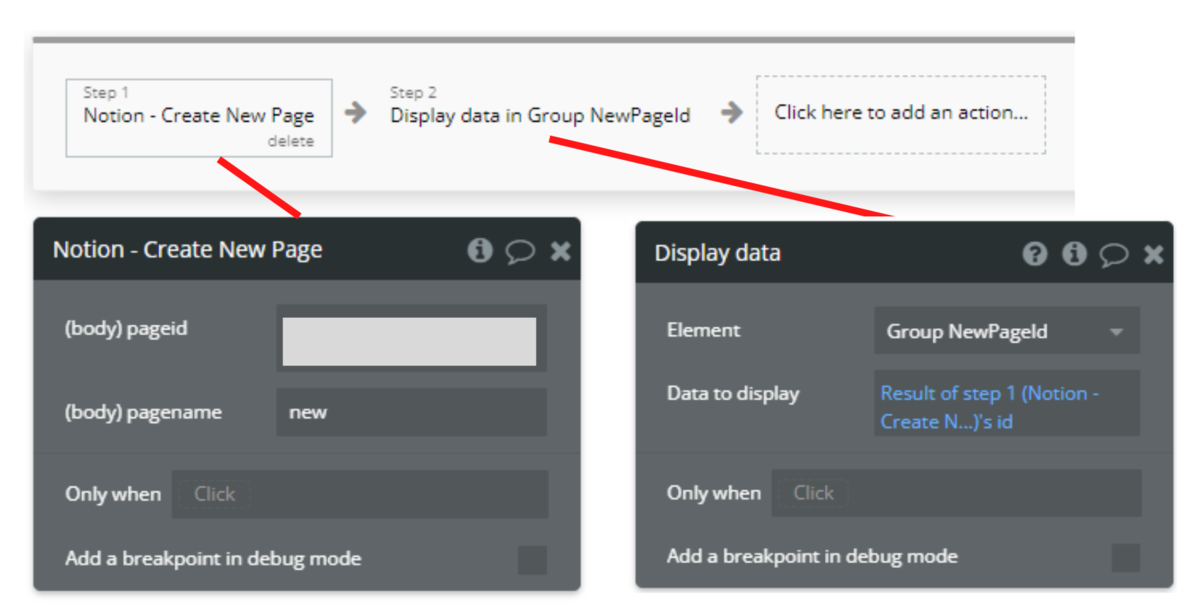Click here to add an action box
The width and height of the screenshot is (1200, 614).
pos(901,114)
